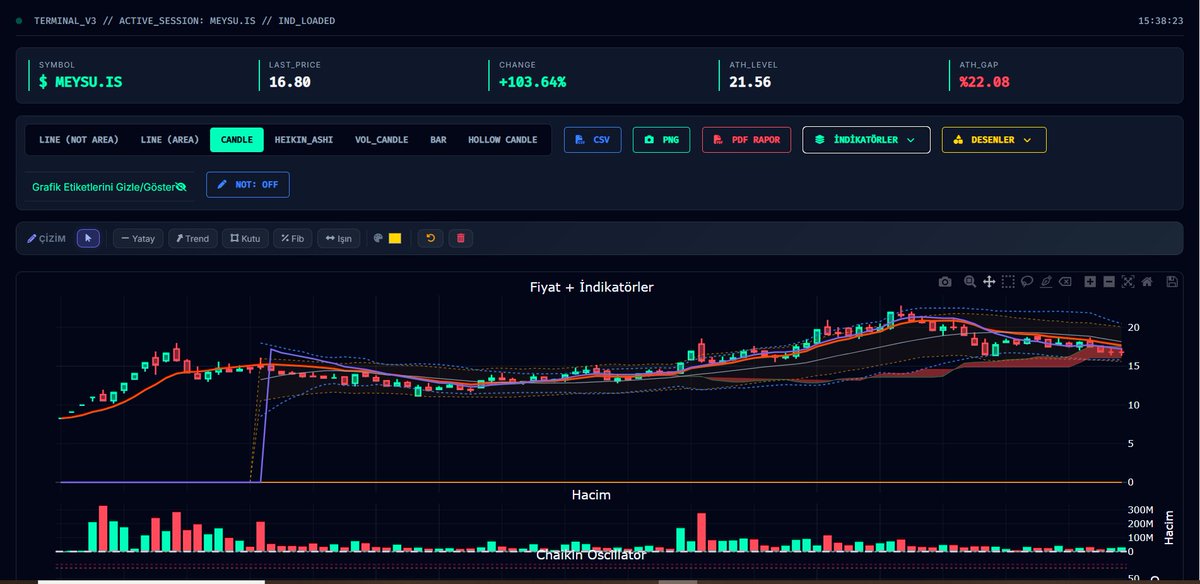The width and height of the screenshot is (1200, 584).
Task: Click the MEYSU.IS symbol text
Action: click(x=89, y=82)
